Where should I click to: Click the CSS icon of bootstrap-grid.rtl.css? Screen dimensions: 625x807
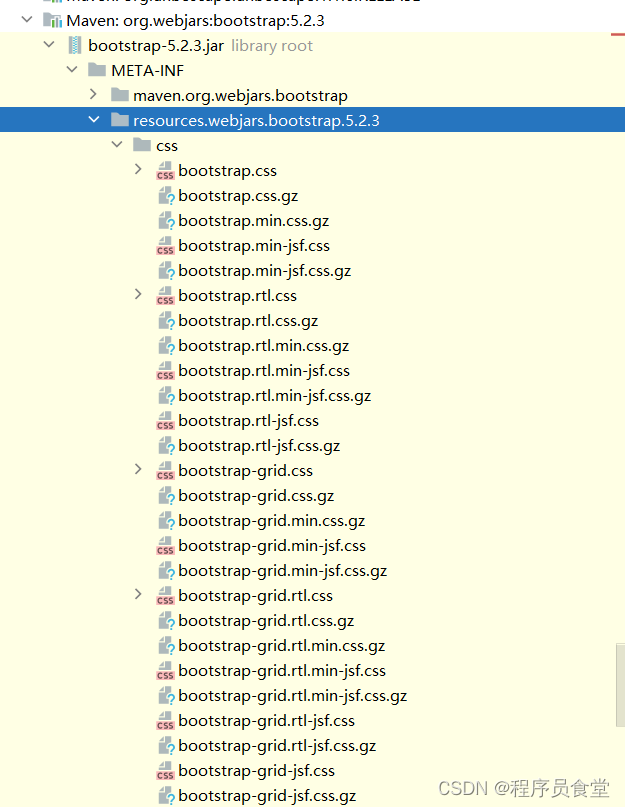[165, 595]
